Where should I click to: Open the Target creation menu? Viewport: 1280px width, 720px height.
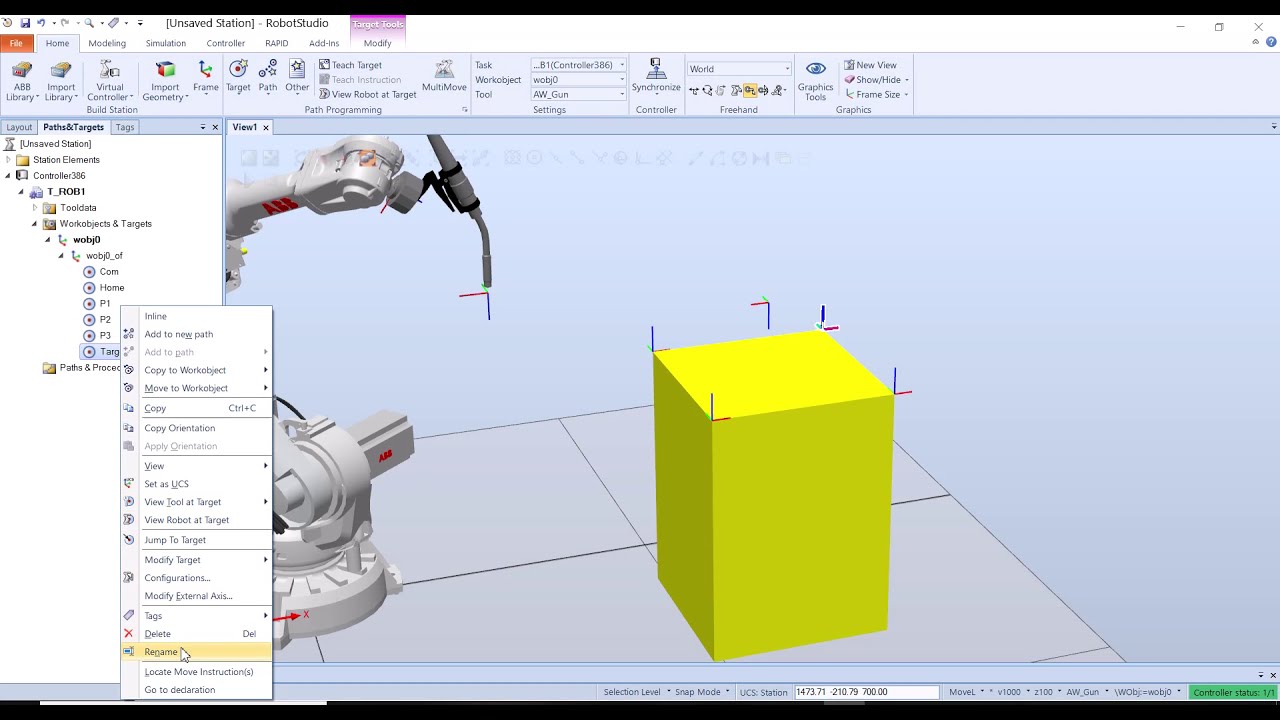[238, 77]
